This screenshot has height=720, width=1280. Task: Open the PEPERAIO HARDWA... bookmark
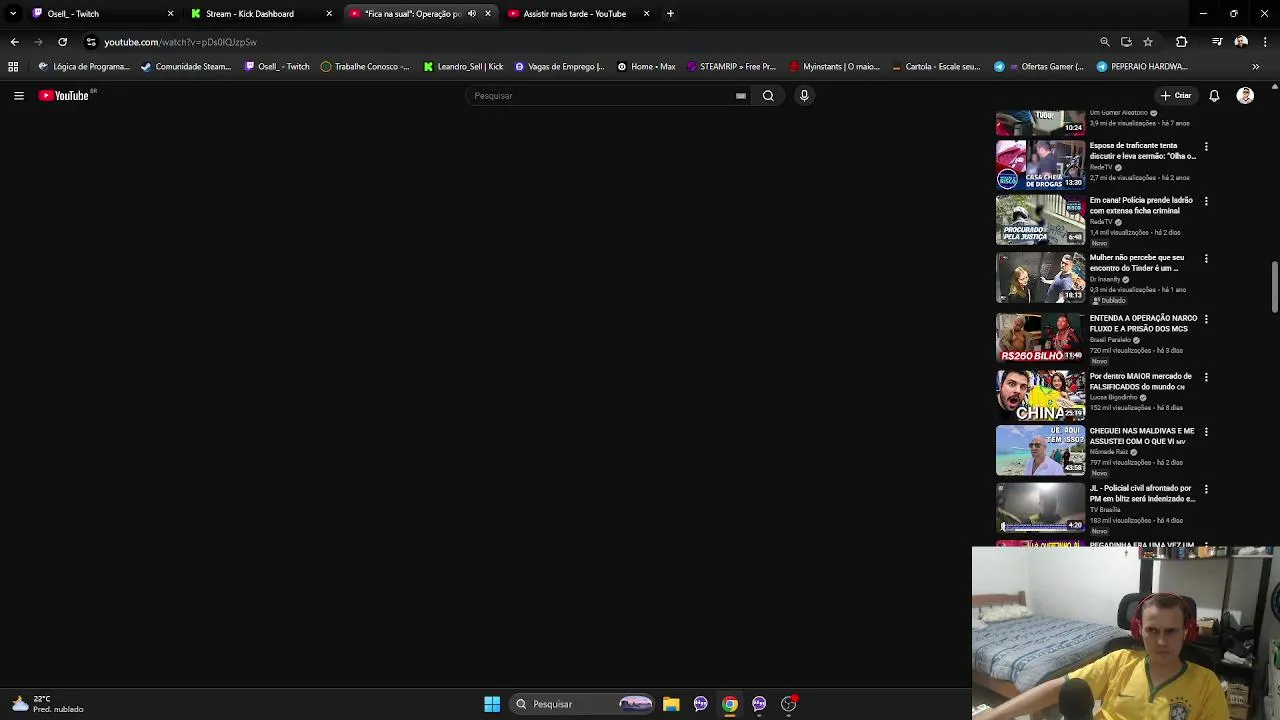pos(1142,67)
